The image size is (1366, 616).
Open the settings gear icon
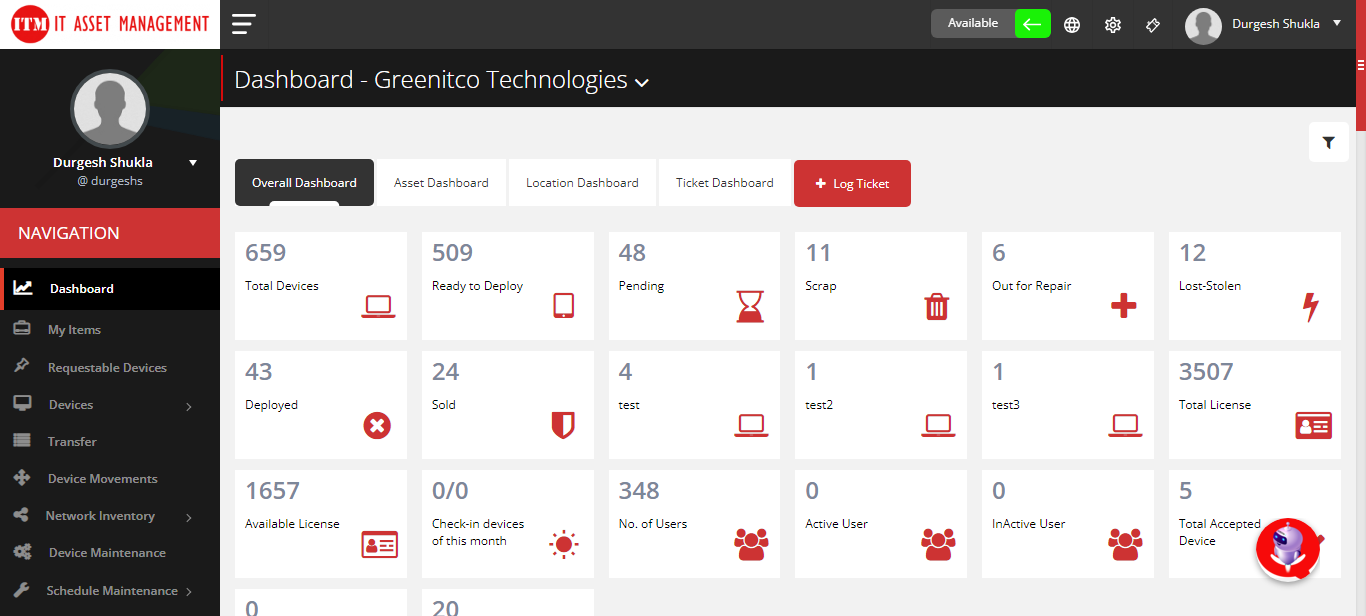coord(1113,25)
